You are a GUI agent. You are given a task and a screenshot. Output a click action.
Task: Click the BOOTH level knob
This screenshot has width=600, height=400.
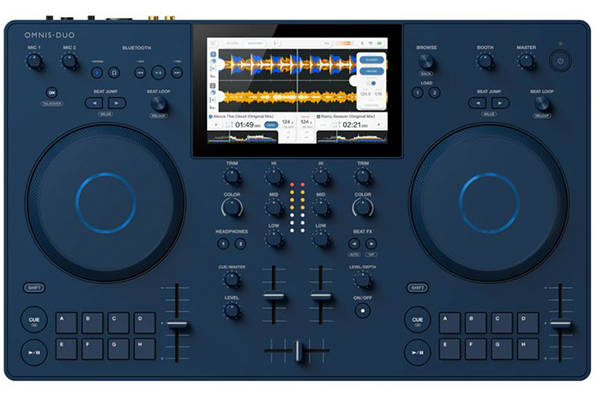[485, 61]
